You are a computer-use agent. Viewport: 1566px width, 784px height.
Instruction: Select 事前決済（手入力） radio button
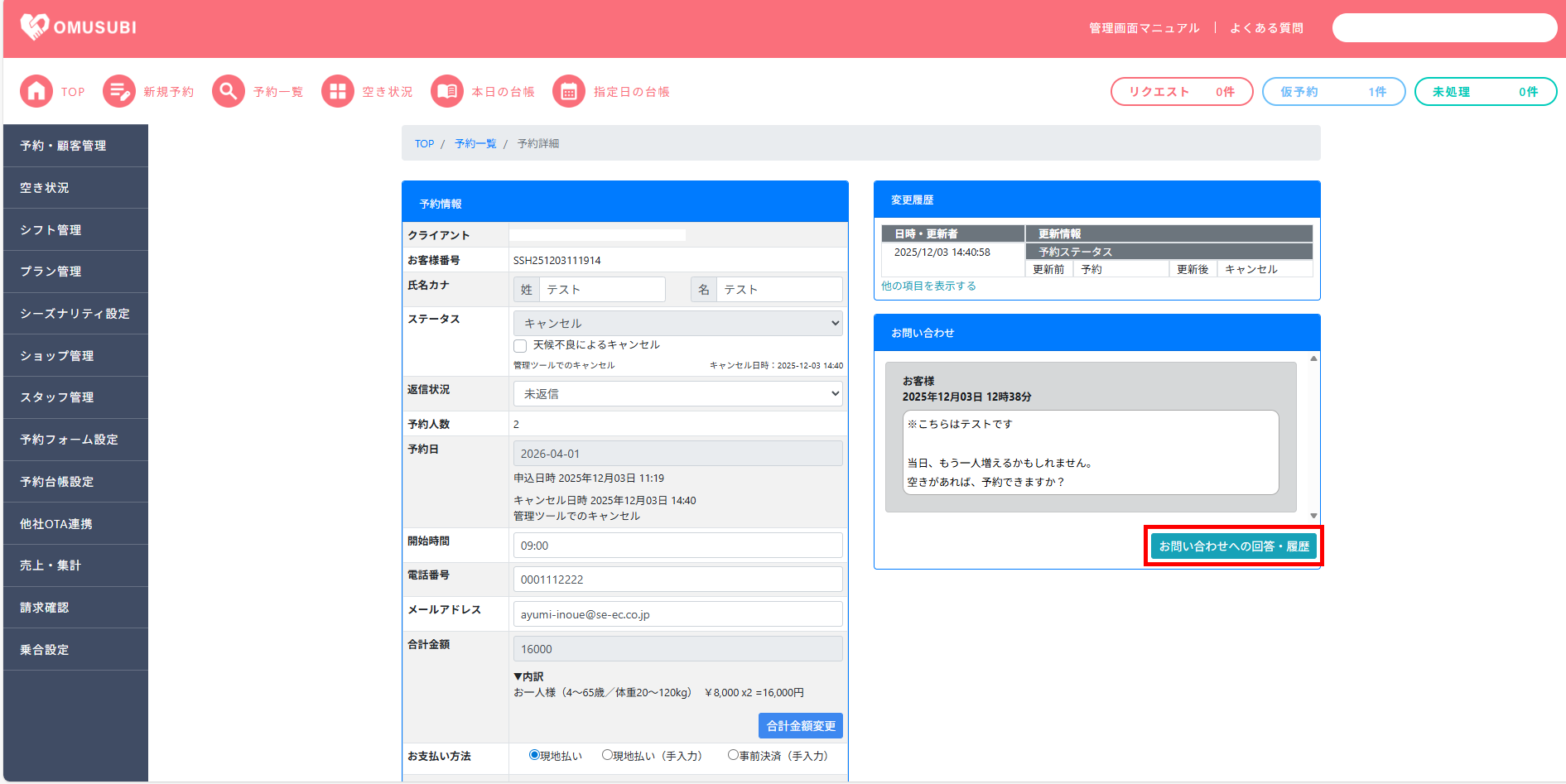click(x=733, y=755)
